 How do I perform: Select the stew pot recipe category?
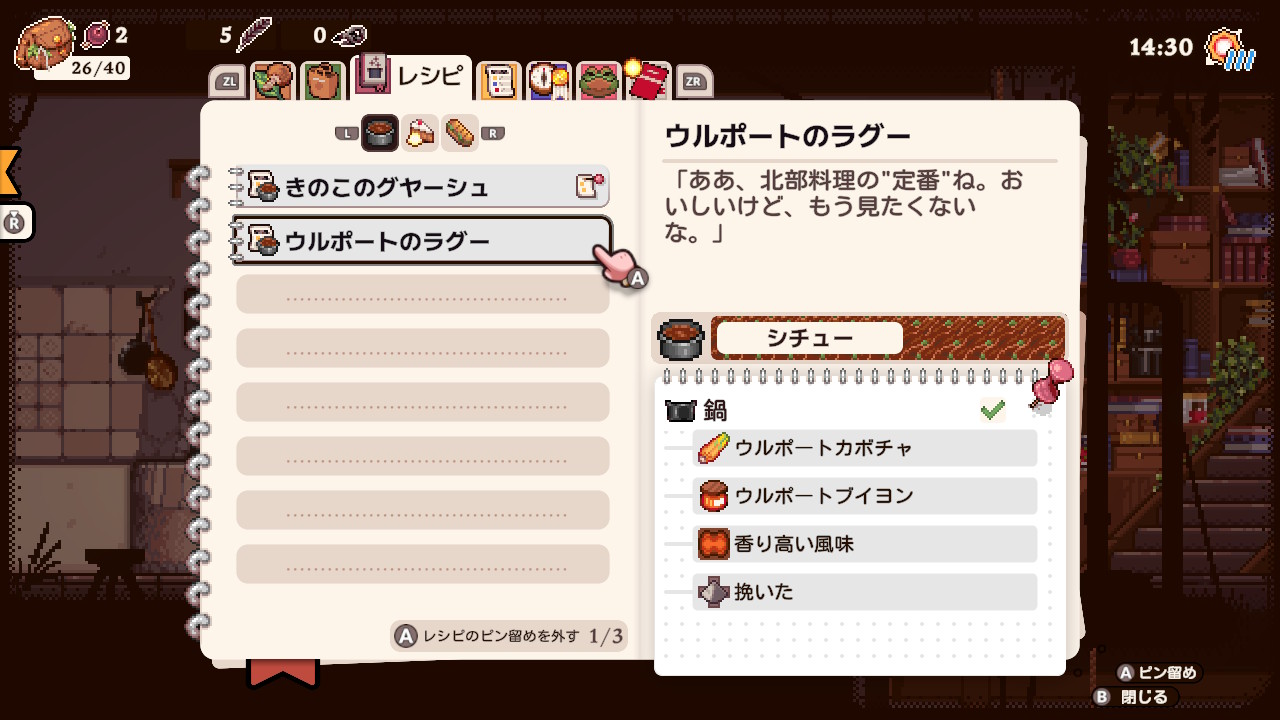[380, 132]
